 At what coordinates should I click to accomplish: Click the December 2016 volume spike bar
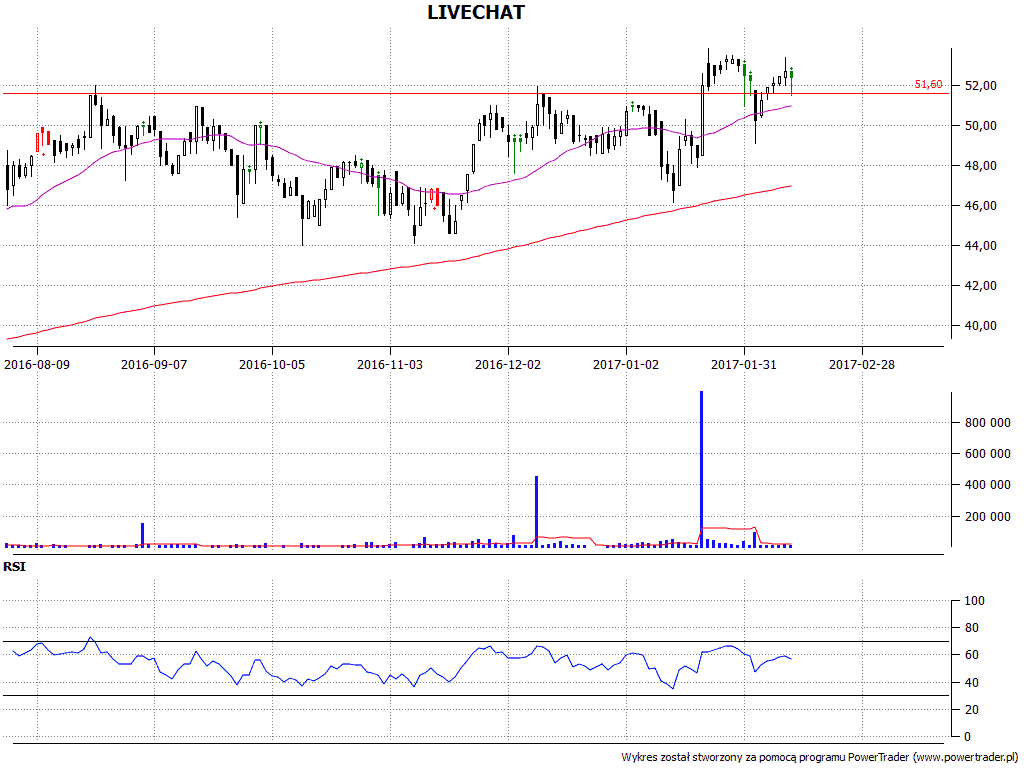tap(537, 511)
